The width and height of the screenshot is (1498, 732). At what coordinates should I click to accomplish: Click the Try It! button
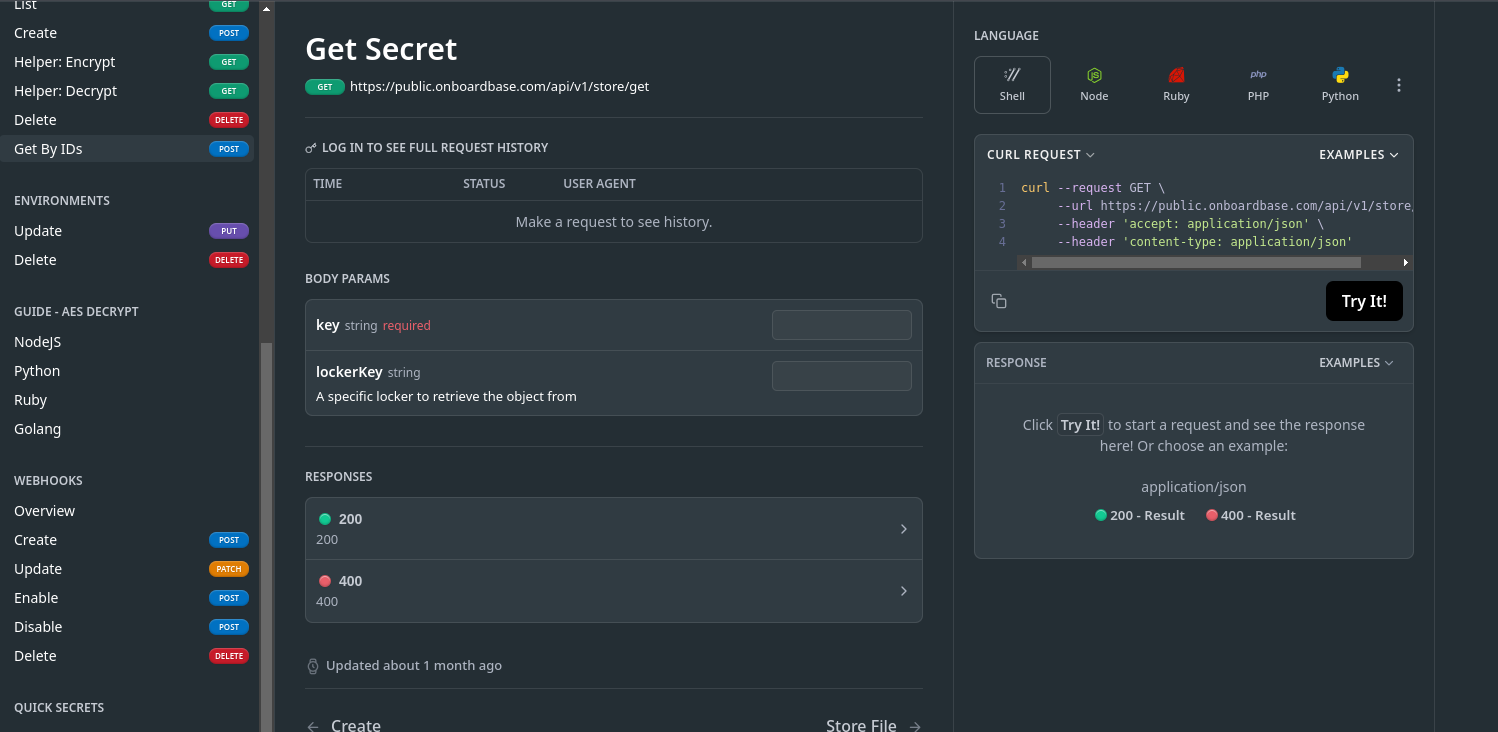click(1364, 301)
